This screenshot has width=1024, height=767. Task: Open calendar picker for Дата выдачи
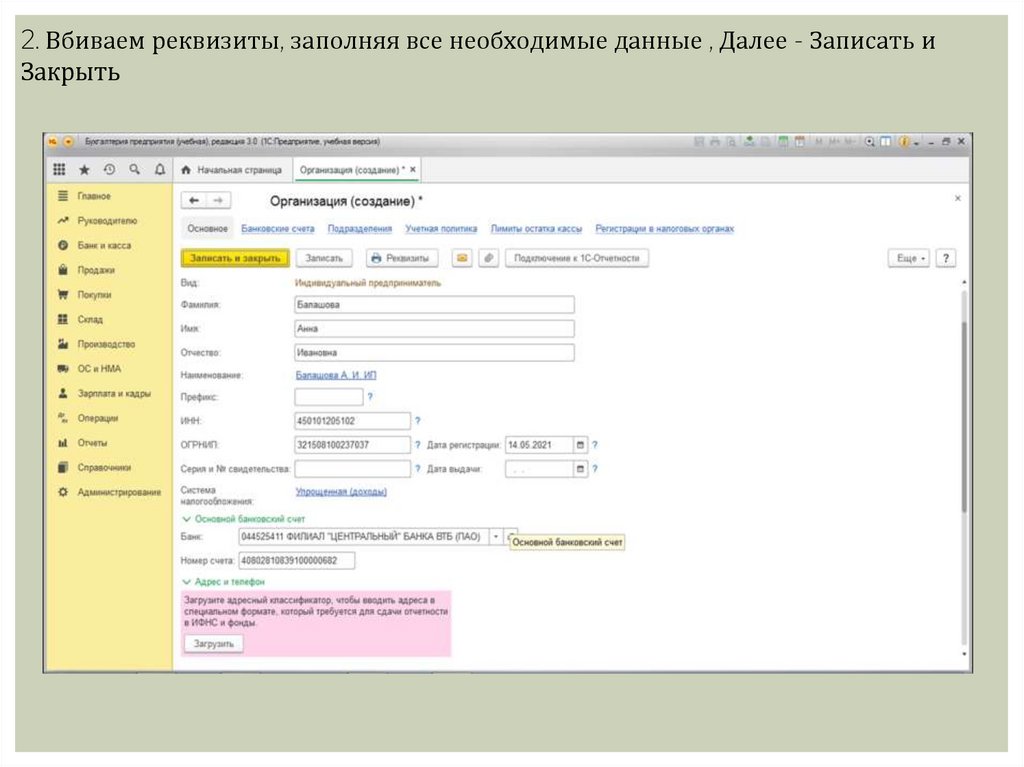(581, 469)
